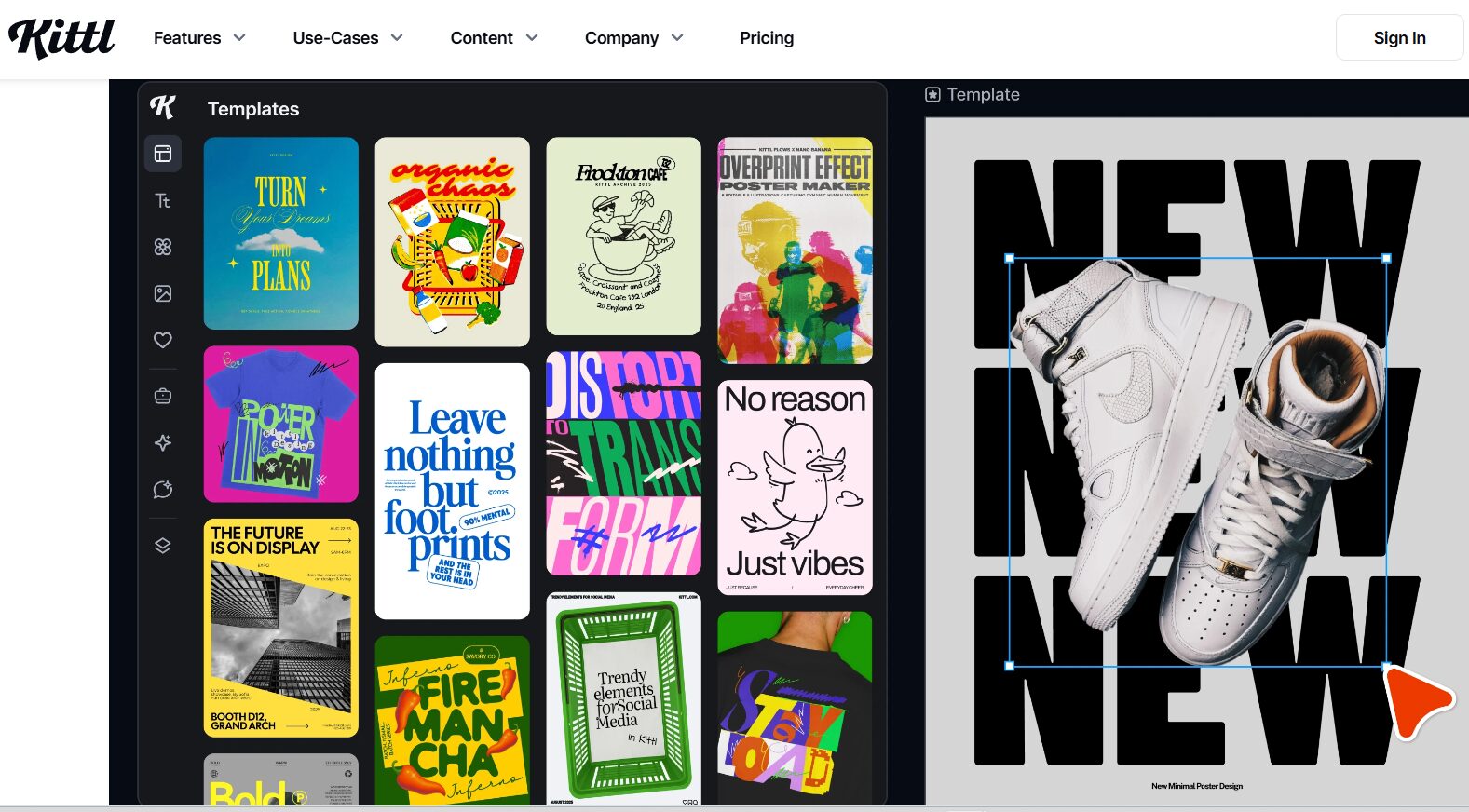Select the Overprint Effect Poster Maker template
This screenshot has height=812, width=1469.
(796, 250)
